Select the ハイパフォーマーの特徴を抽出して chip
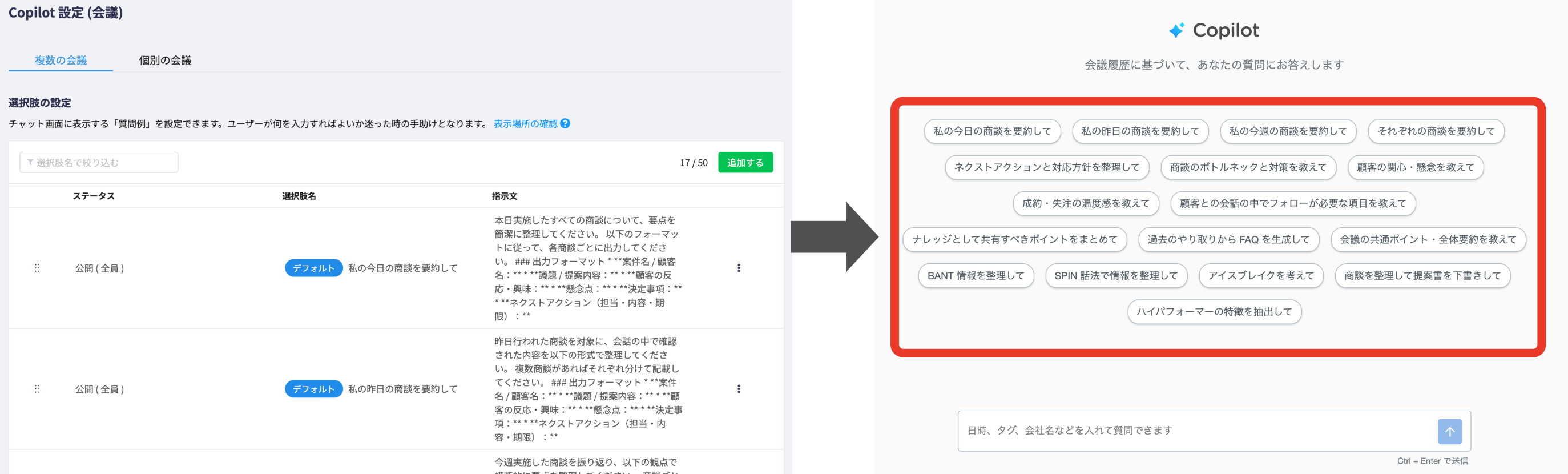The width and height of the screenshot is (1568, 474). [x=1214, y=311]
